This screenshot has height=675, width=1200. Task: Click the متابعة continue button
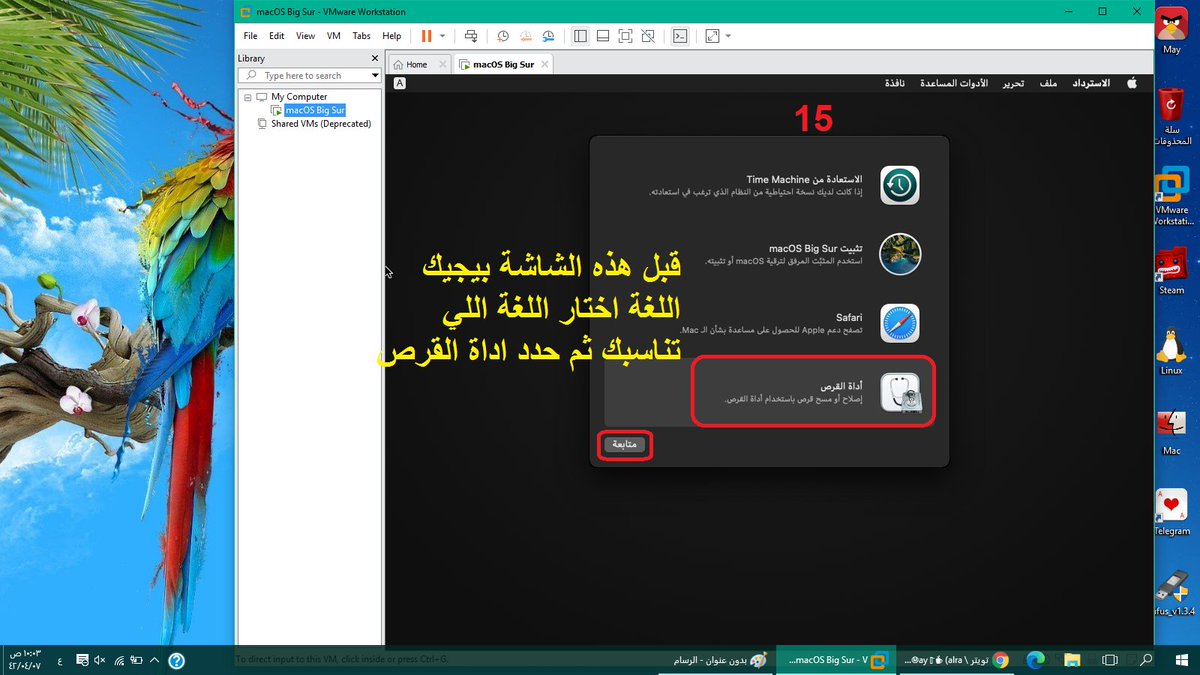(625, 444)
